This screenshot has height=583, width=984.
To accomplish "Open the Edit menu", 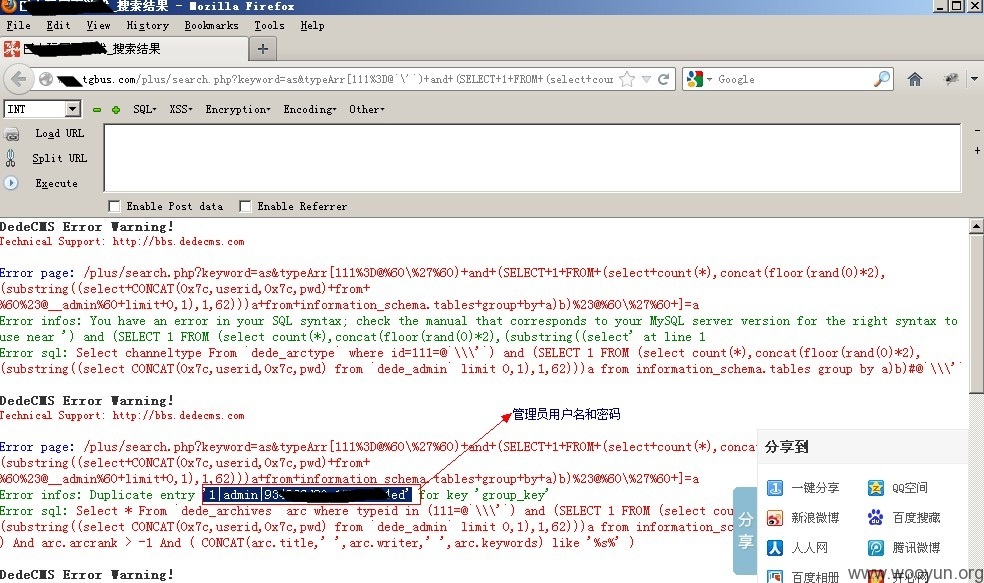I will click(58, 26).
